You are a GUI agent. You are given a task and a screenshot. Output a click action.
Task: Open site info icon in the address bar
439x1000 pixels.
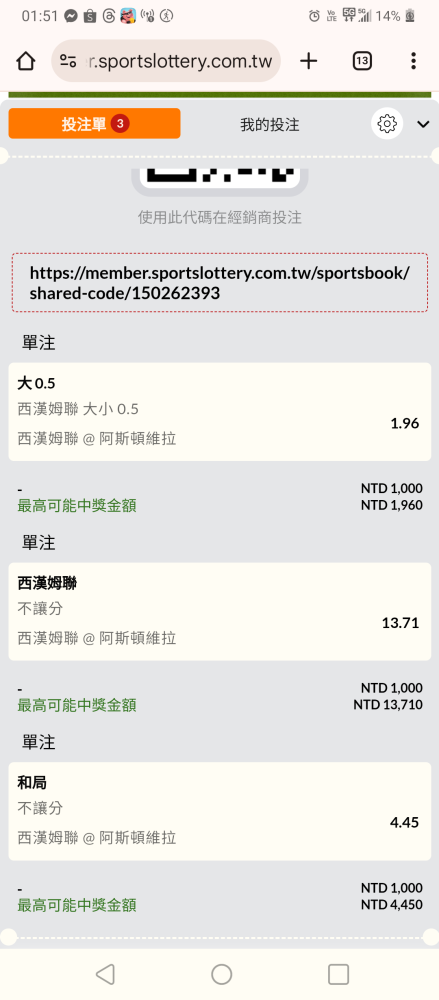pos(68,61)
